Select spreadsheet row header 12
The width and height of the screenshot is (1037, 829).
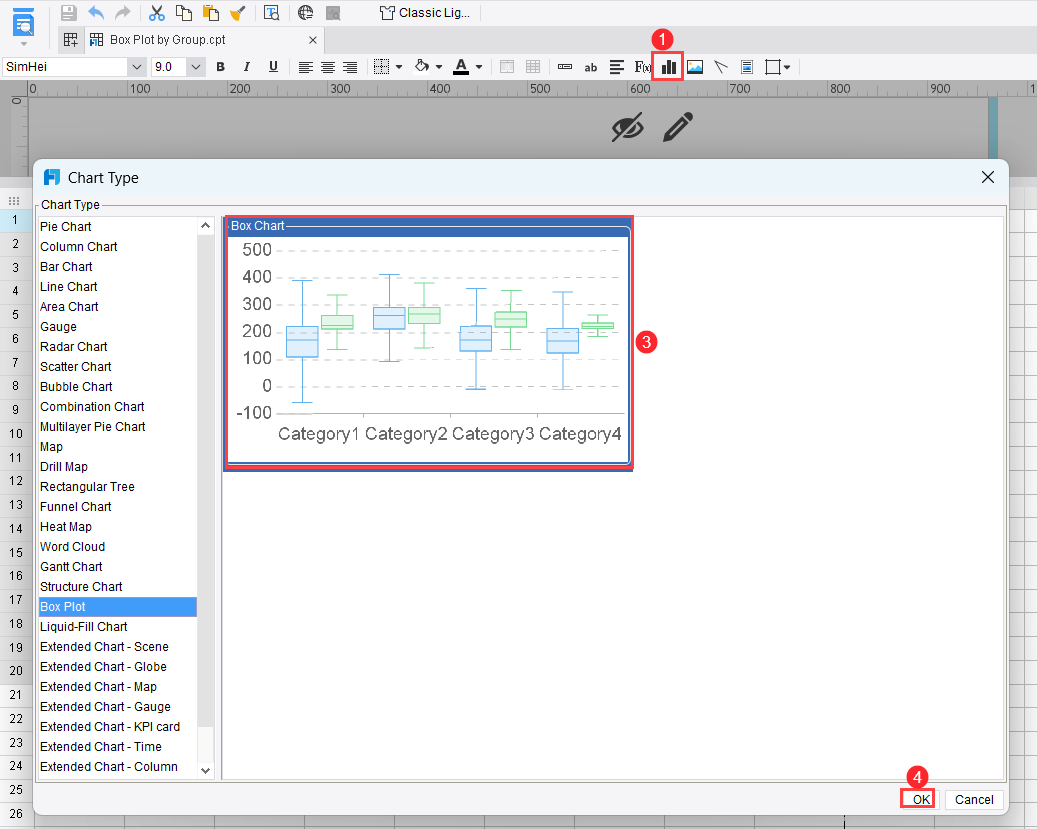(x=16, y=481)
